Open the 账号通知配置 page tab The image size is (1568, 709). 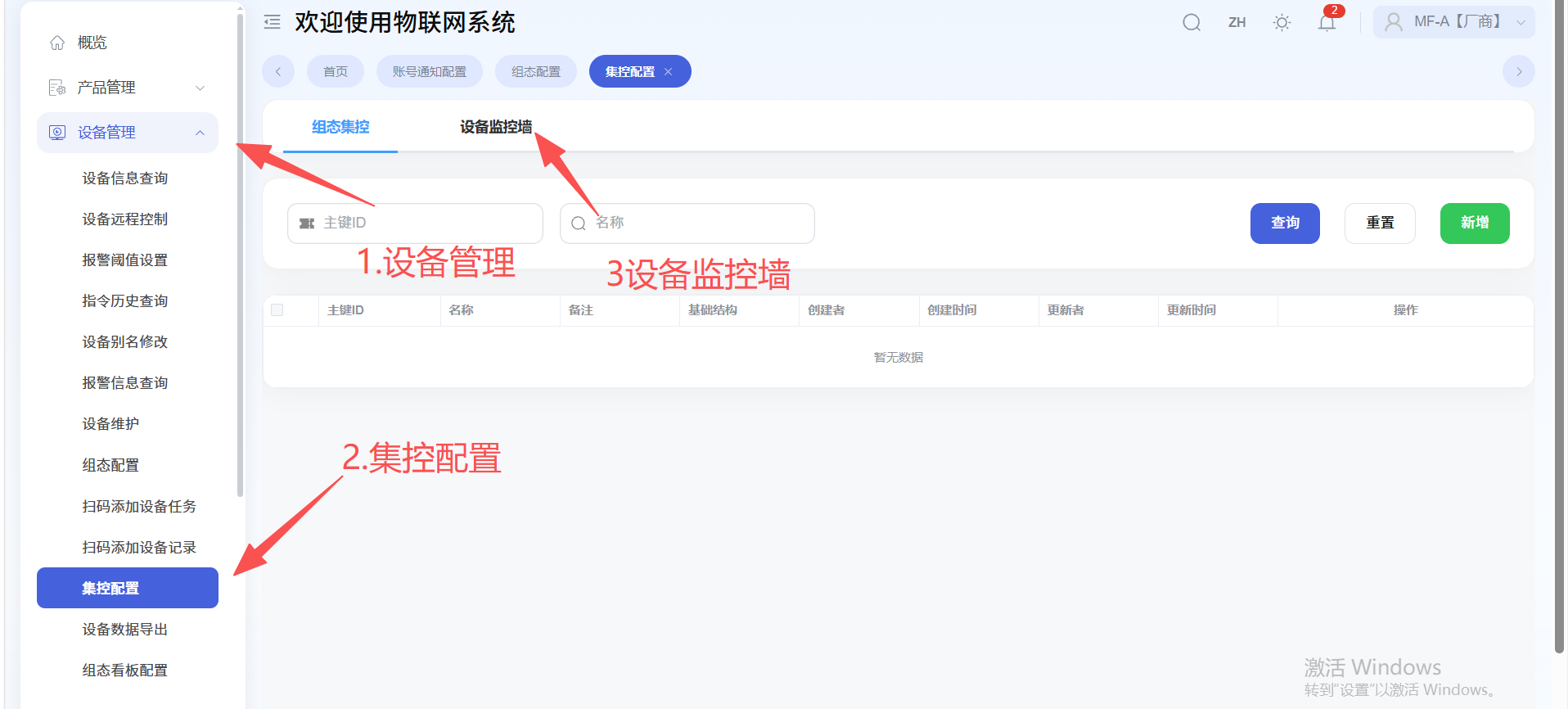point(430,71)
